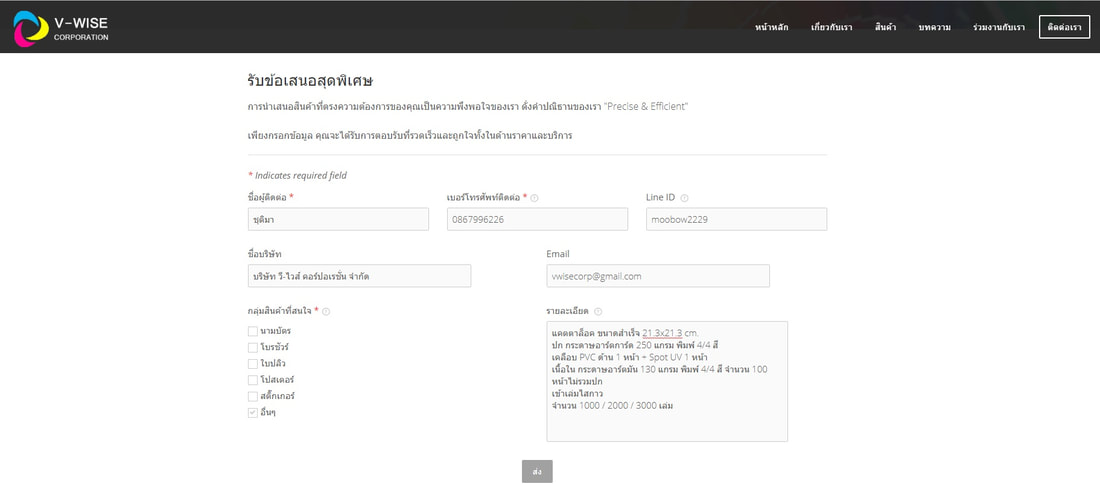Uncheck the อื่นๆ checkbox
The width and height of the screenshot is (1100, 501).
pos(253,413)
